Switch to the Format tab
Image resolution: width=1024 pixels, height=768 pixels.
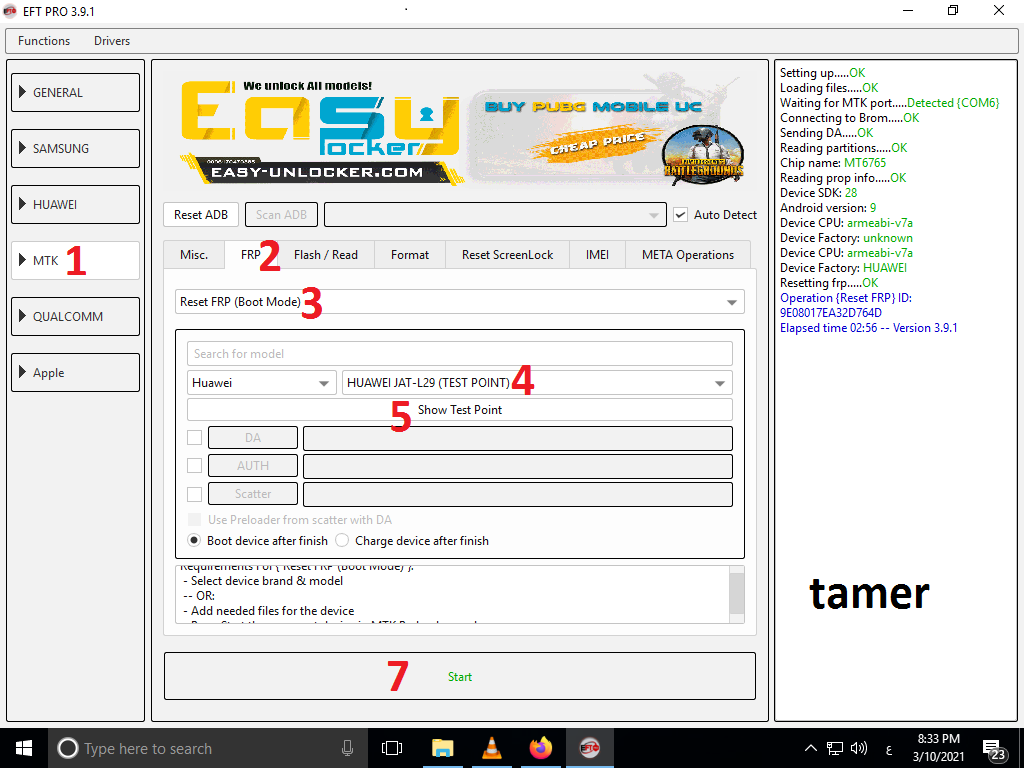410,255
